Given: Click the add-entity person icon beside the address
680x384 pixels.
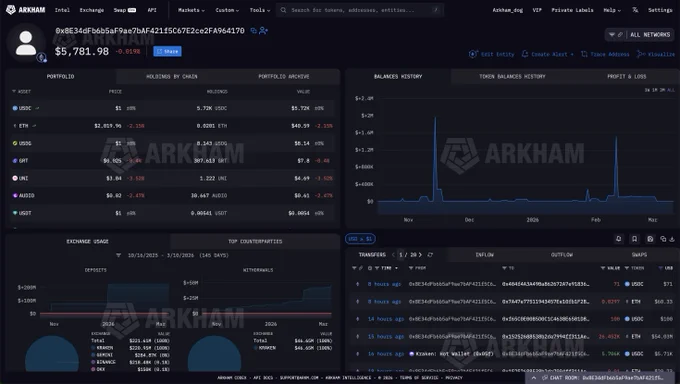Looking at the screenshot, I should (263, 31).
